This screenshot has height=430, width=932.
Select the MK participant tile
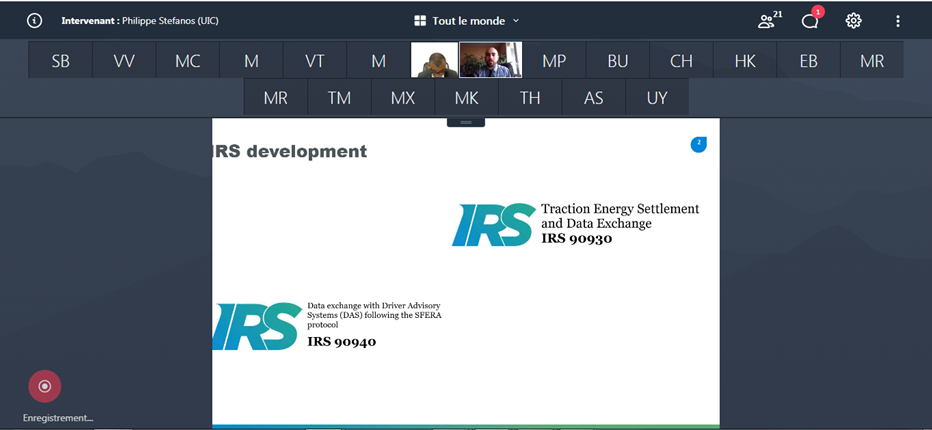point(466,97)
